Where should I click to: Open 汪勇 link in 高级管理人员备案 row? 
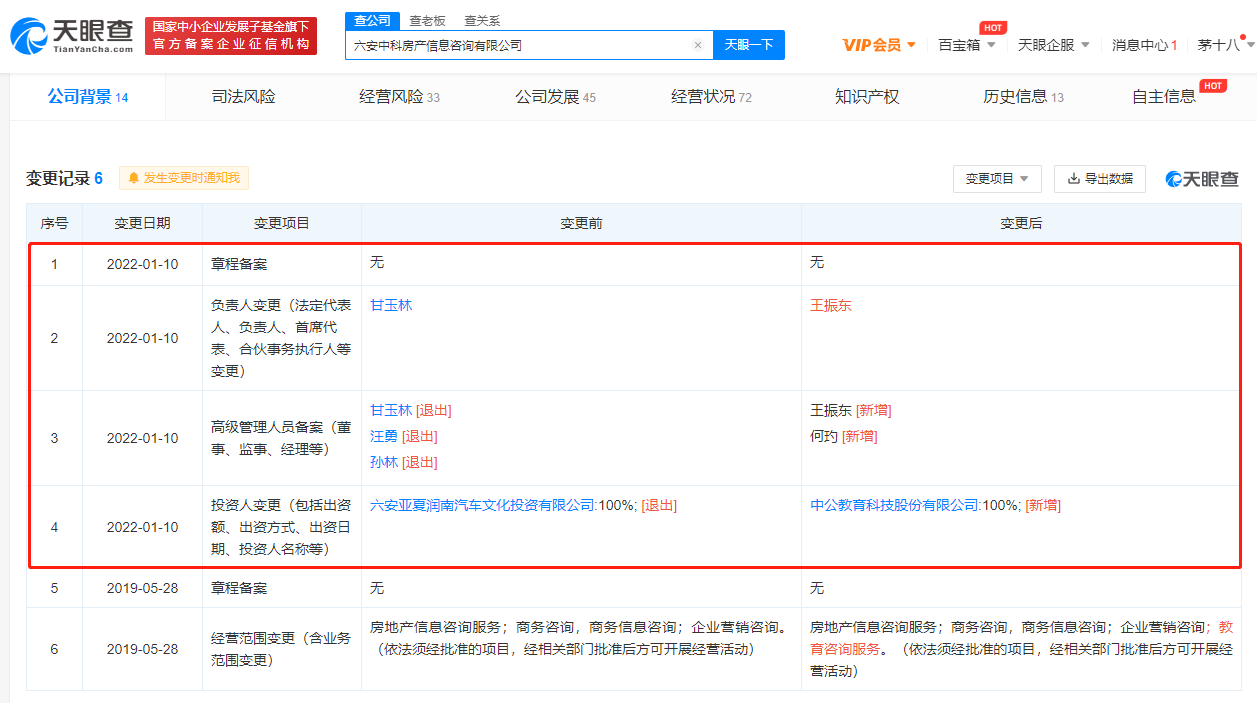[x=384, y=436]
